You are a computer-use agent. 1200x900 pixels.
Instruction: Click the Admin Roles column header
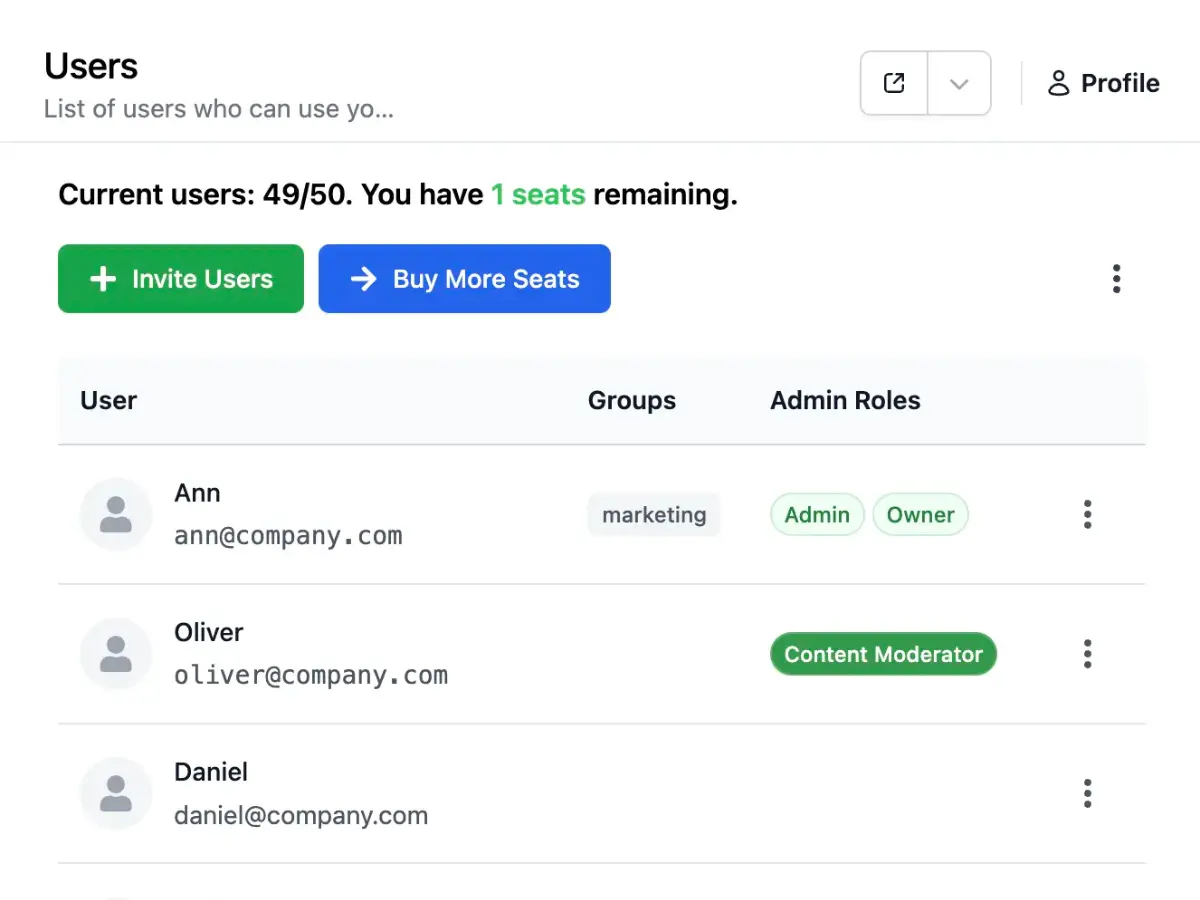845,401
